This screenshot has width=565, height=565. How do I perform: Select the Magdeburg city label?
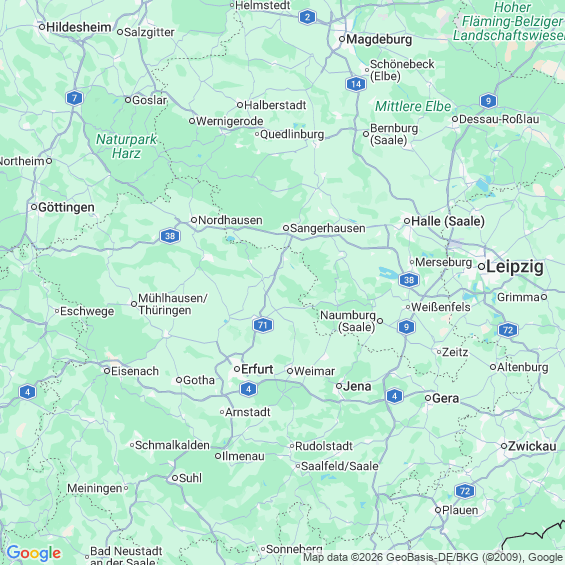coord(379,39)
